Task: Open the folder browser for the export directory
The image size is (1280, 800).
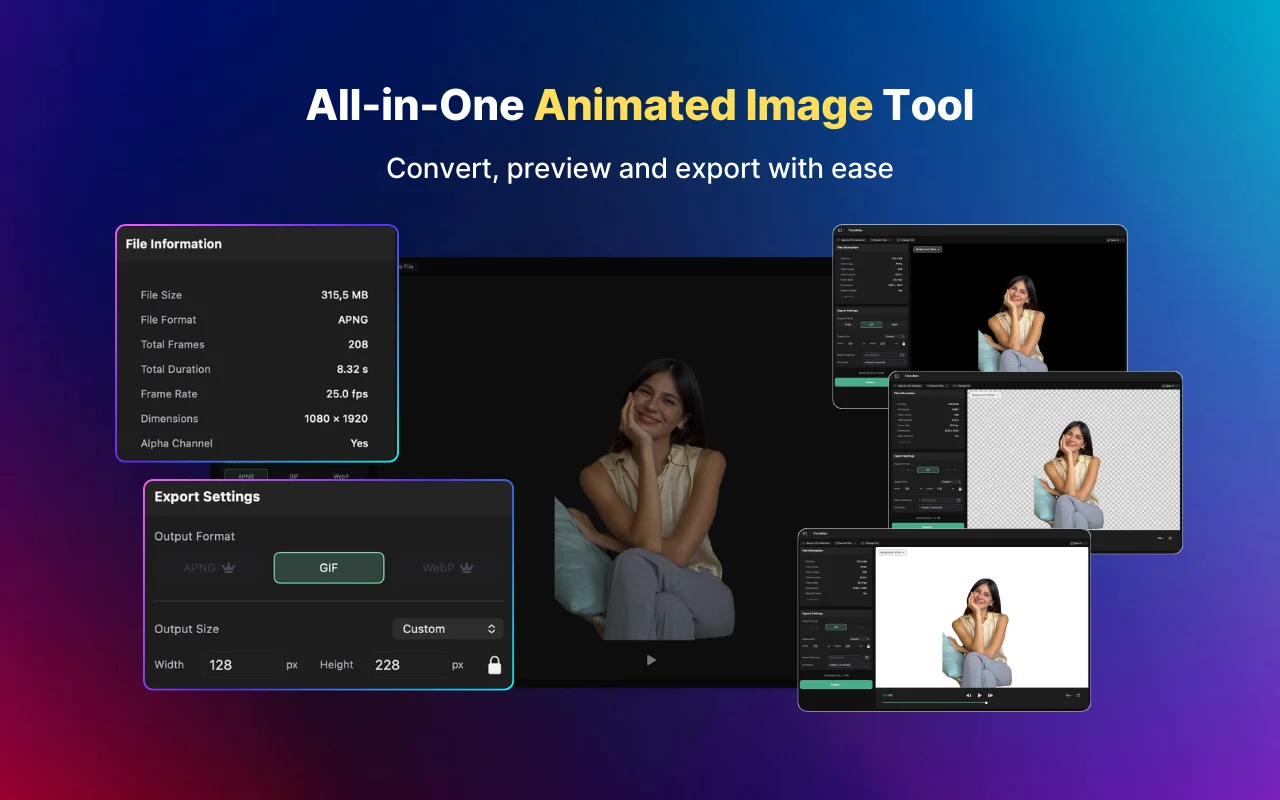Action: tap(867, 658)
